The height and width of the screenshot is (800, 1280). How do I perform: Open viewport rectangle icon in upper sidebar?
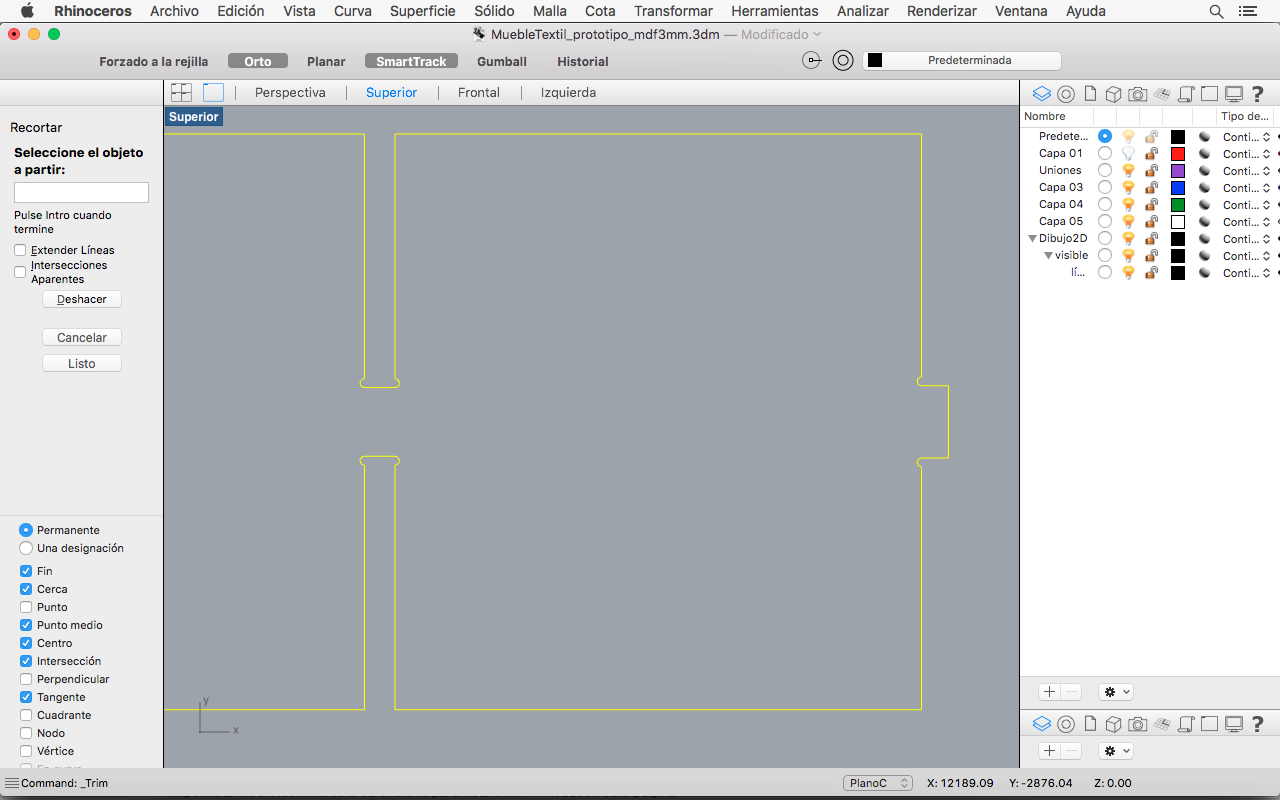pos(1210,94)
